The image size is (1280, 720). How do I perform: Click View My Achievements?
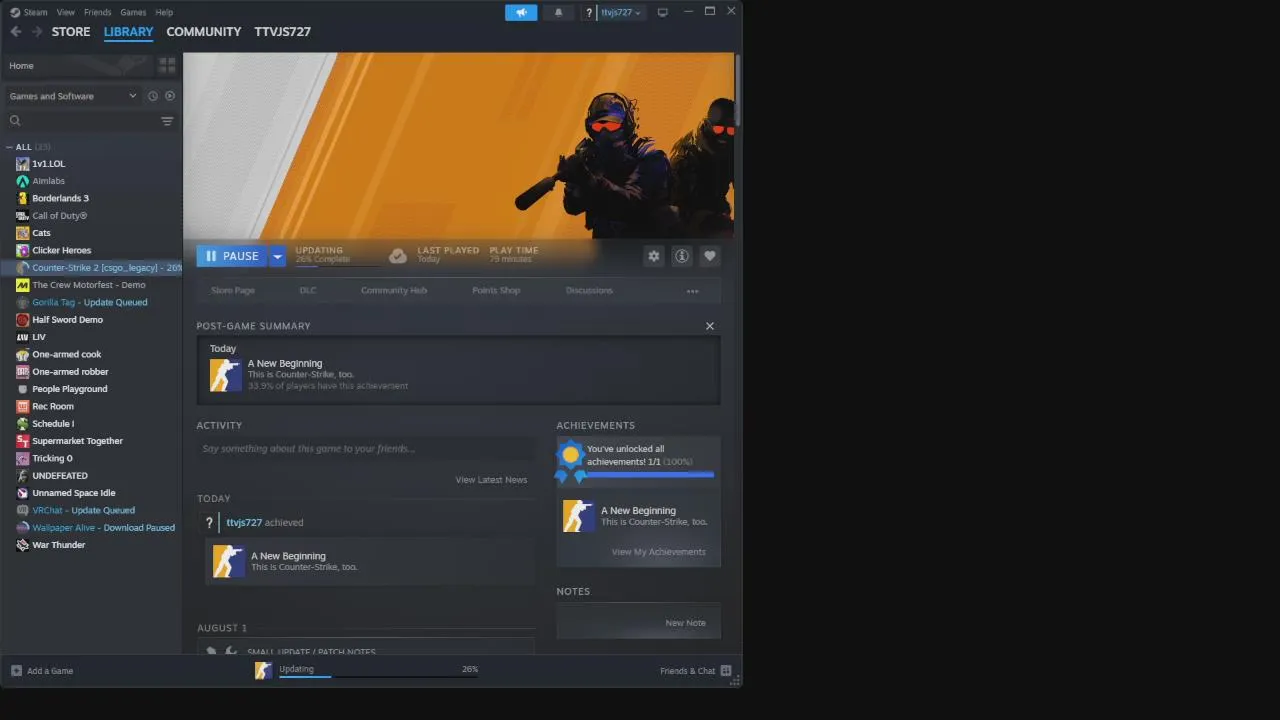[x=658, y=552]
